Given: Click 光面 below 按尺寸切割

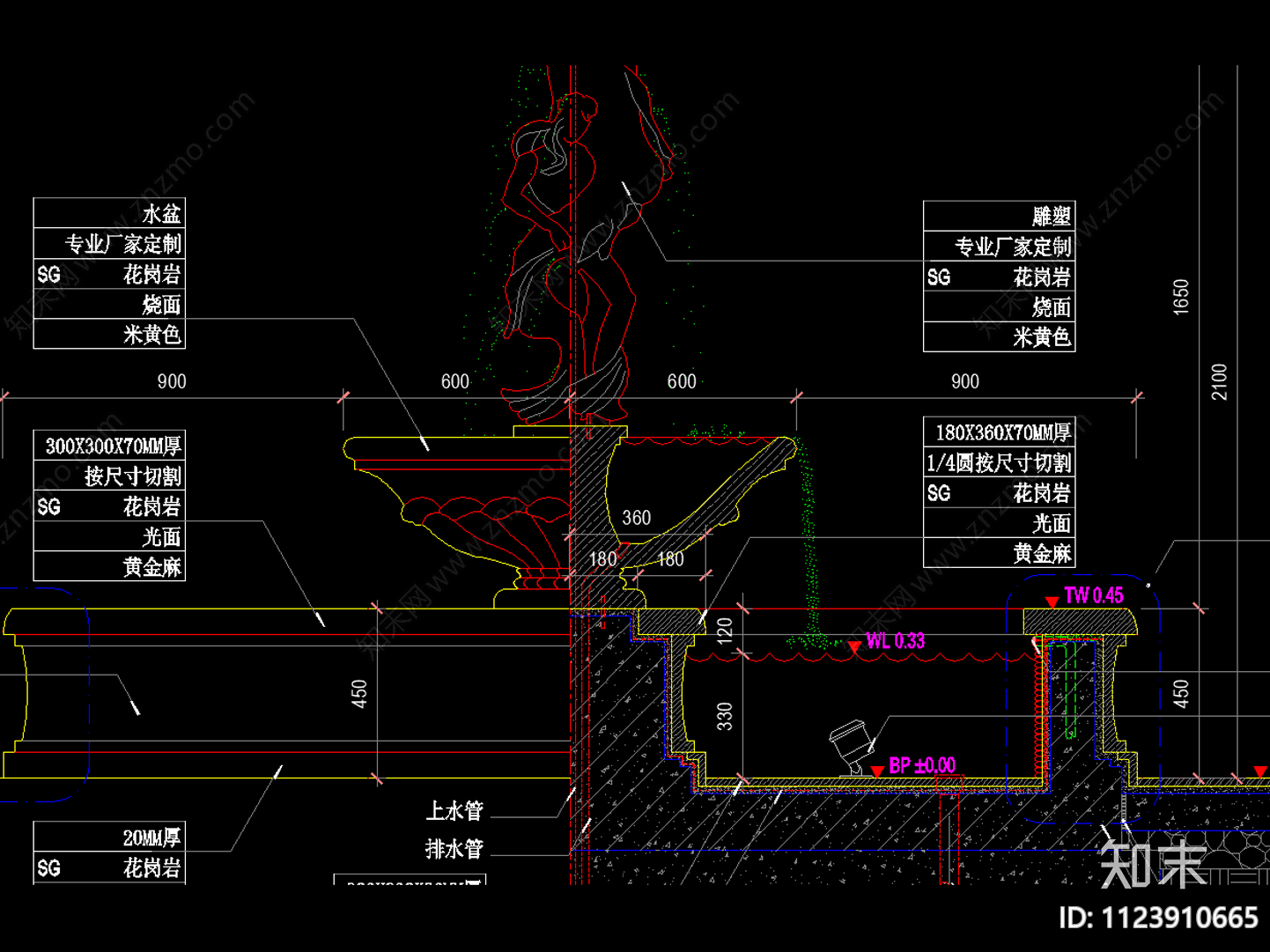Looking at the screenshot, I should pos(161,537).
